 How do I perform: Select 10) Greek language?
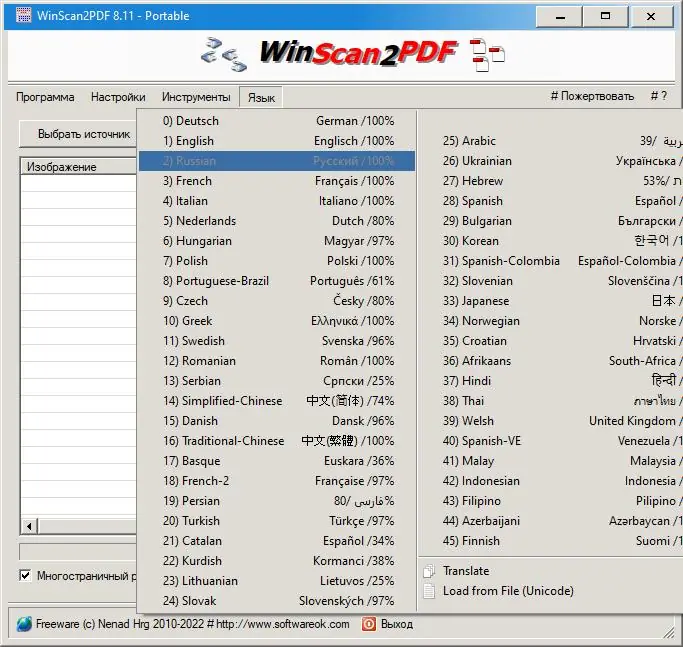coord(277,321)
